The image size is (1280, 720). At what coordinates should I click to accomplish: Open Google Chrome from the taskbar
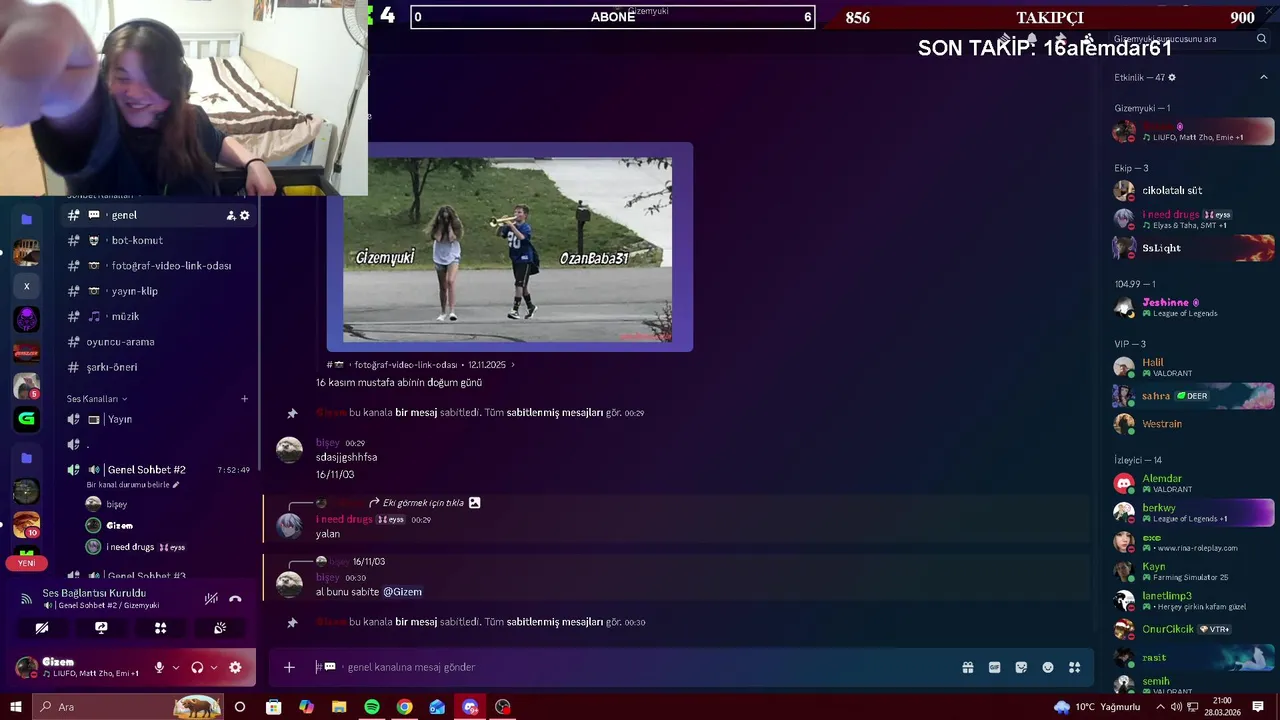(404, 707)
